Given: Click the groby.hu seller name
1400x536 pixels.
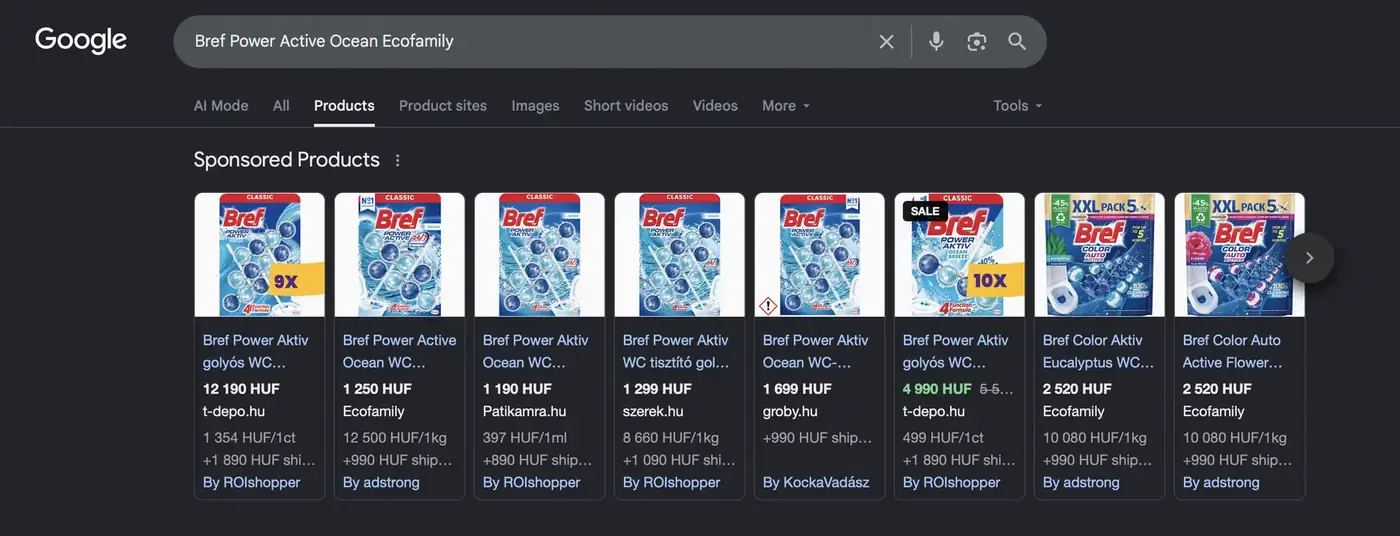Looking at the screenshot, I should (x=790, y=411).
